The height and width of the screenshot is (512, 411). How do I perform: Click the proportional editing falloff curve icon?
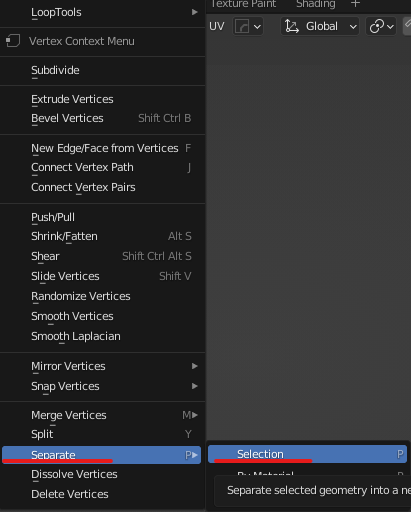pos(242,26)
